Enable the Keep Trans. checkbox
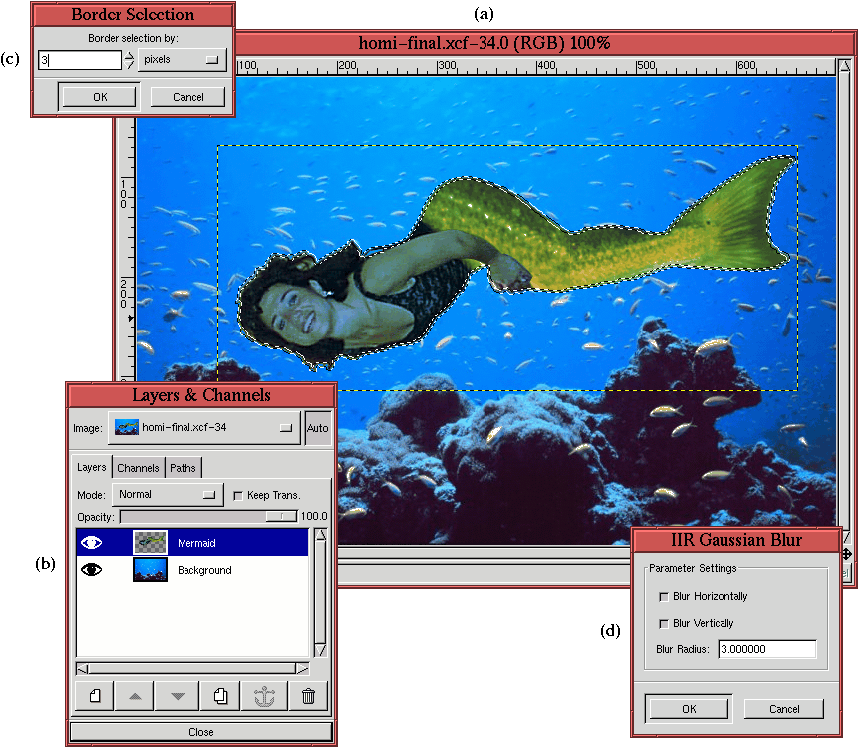The width and height of the screenshot is (859, 748). (x=237, y=495)
